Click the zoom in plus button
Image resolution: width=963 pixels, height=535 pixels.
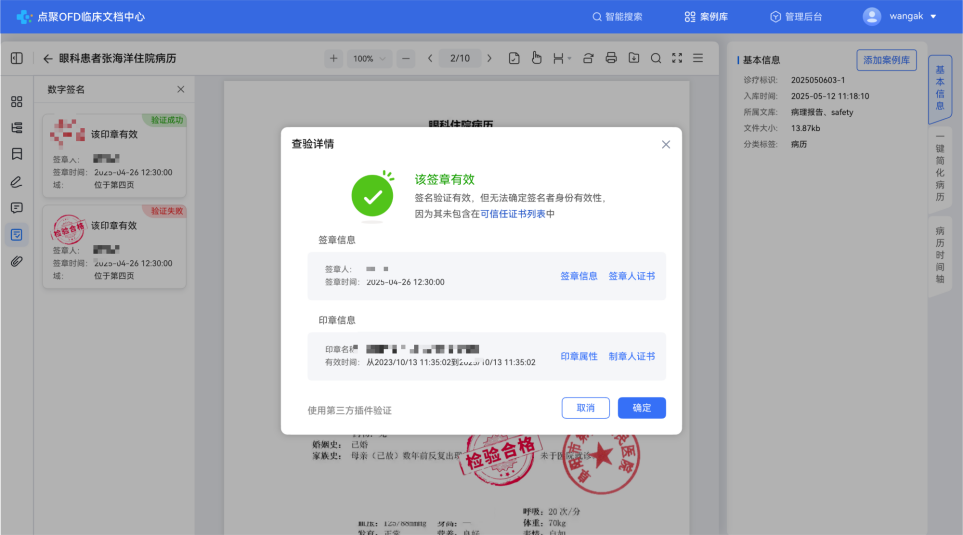click(334, 58)
